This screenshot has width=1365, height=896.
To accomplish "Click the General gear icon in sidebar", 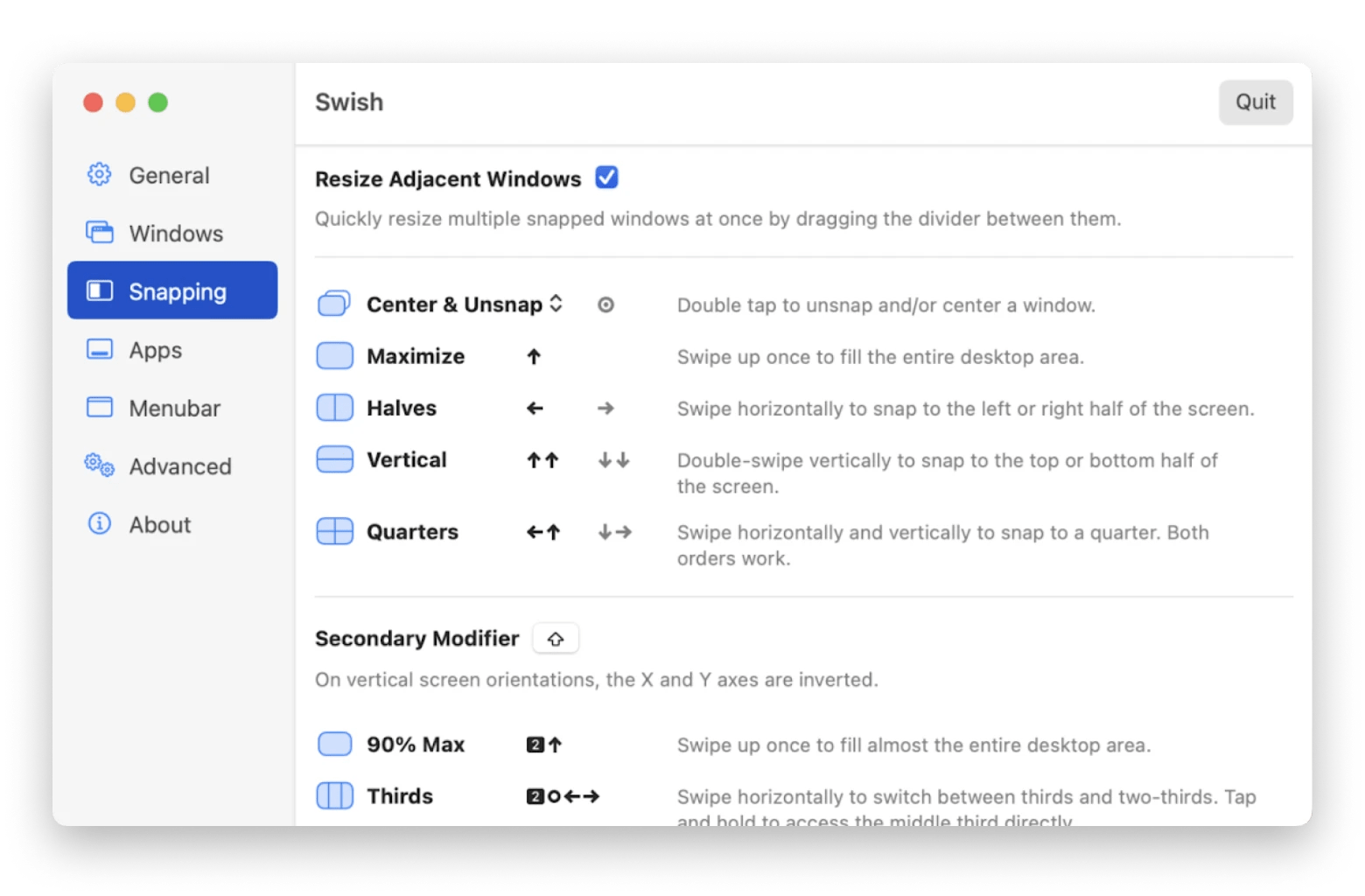I will 99,174.
